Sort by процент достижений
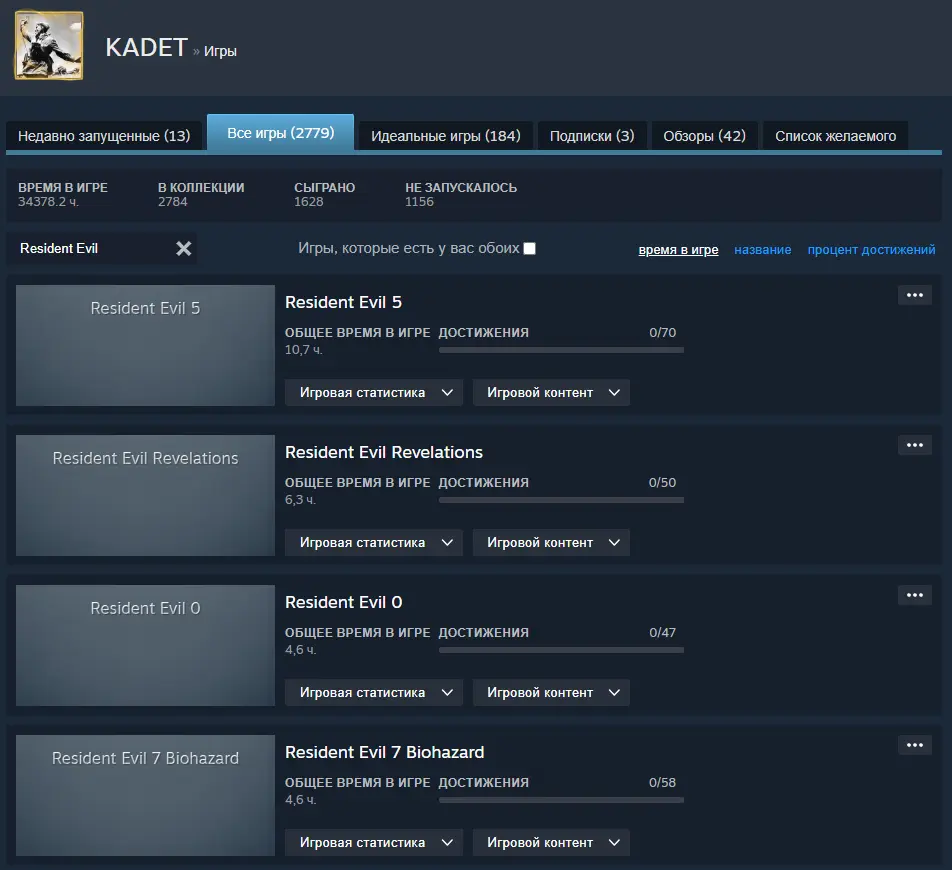This screenshot has width=952, height=870. pyautogui.click(x=871, y=250)
